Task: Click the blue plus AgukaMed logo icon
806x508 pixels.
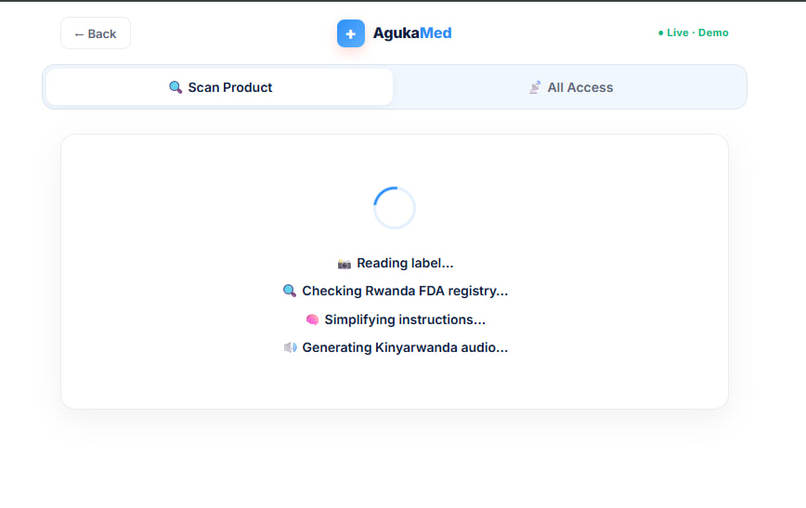Action: [351, 33]
